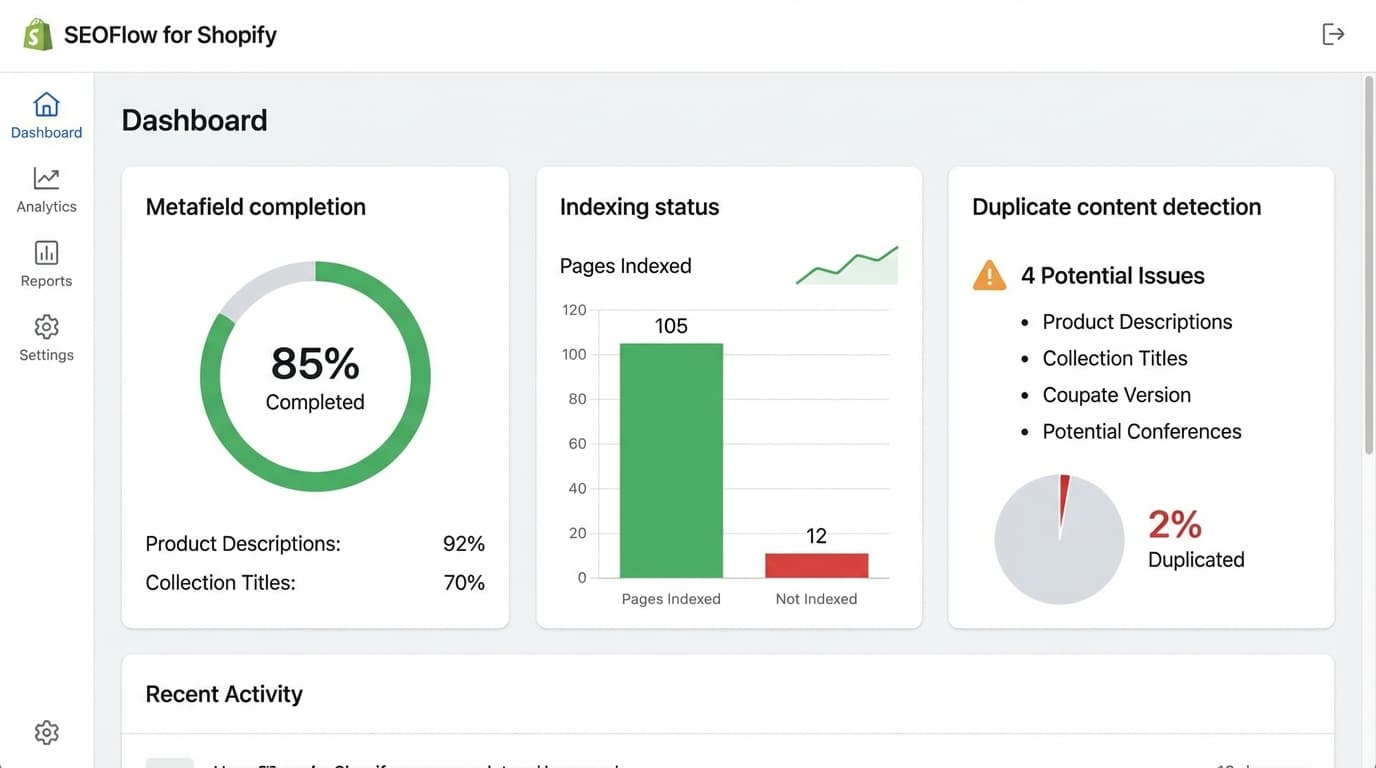The width and height of the screenshot is (1376, 768).
Task: Click the Collection Titles issue link
Action: tap(1115, 357)
